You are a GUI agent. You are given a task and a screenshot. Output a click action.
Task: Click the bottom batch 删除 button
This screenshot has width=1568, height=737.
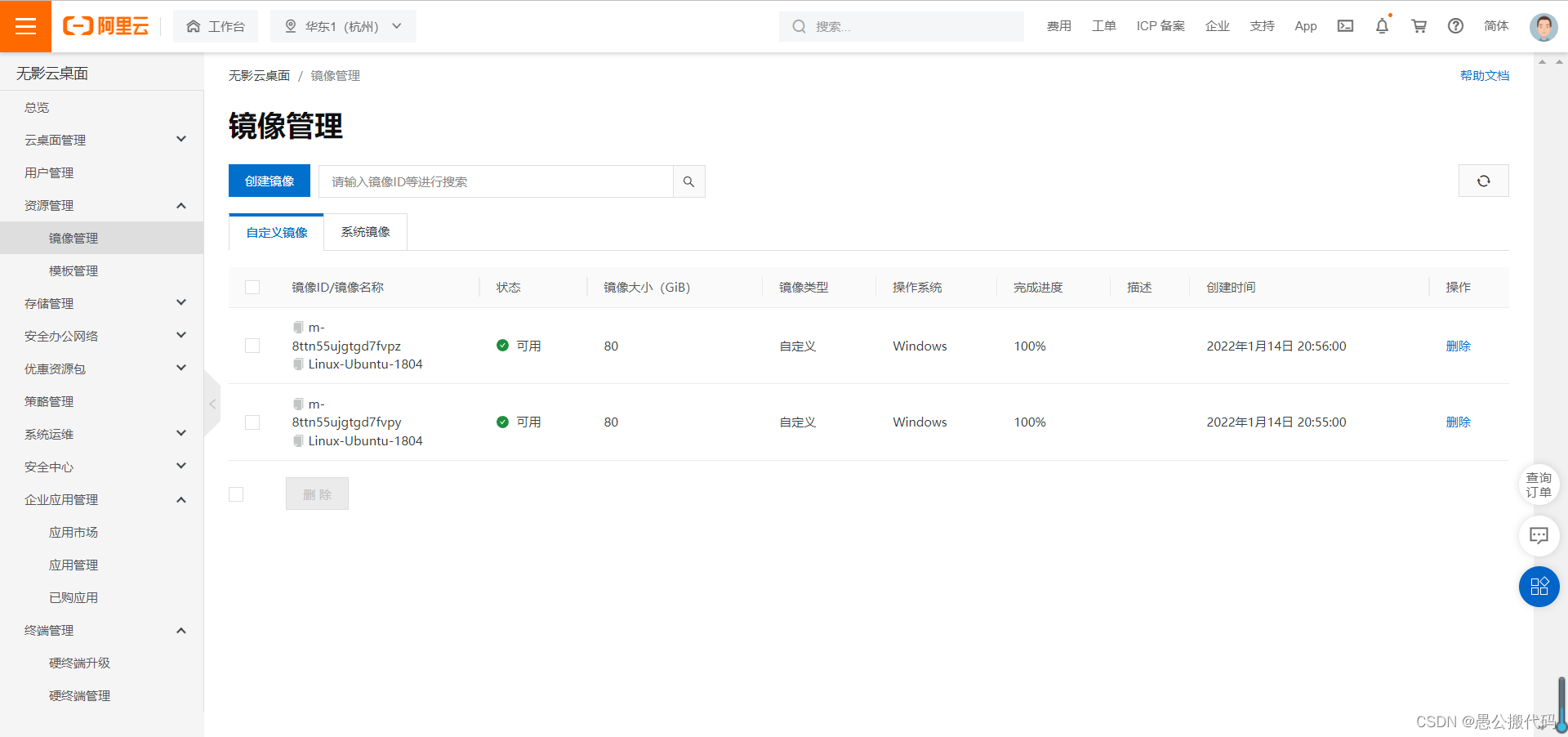tap(317, 494)
